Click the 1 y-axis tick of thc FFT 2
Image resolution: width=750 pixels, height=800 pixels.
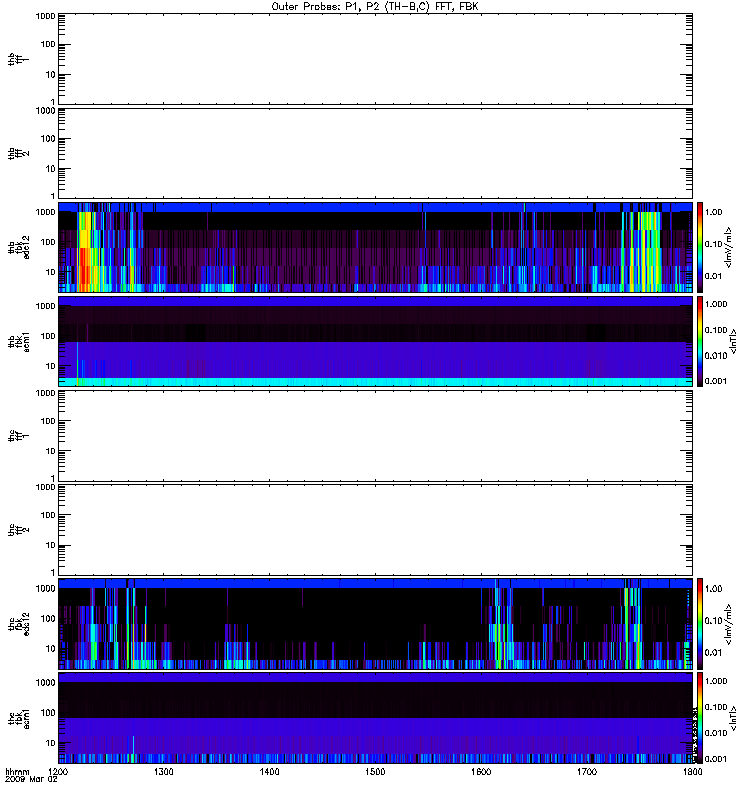pos(53,572)
